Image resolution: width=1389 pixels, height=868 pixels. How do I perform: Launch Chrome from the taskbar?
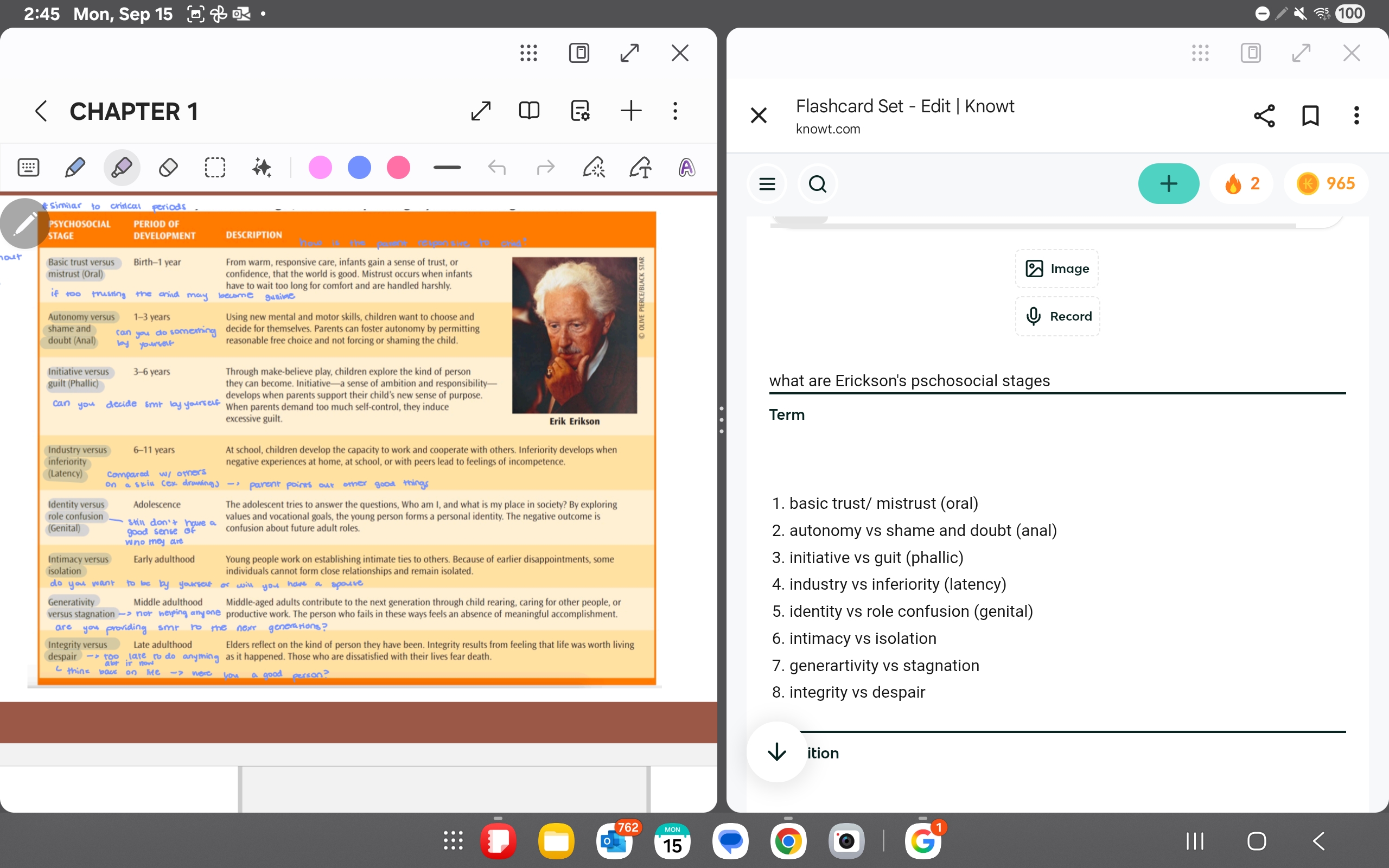[788, 841]
